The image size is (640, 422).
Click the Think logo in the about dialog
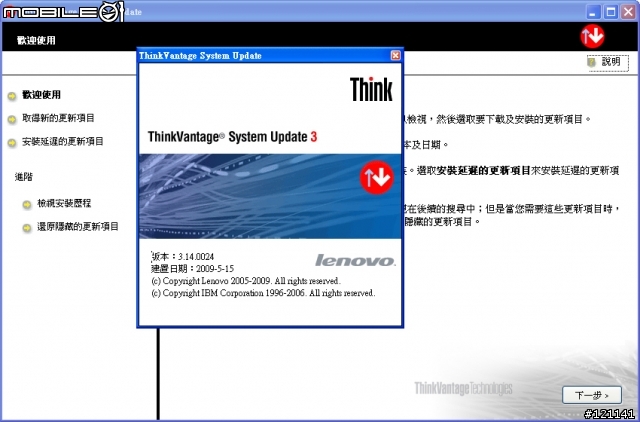[371, 89]
